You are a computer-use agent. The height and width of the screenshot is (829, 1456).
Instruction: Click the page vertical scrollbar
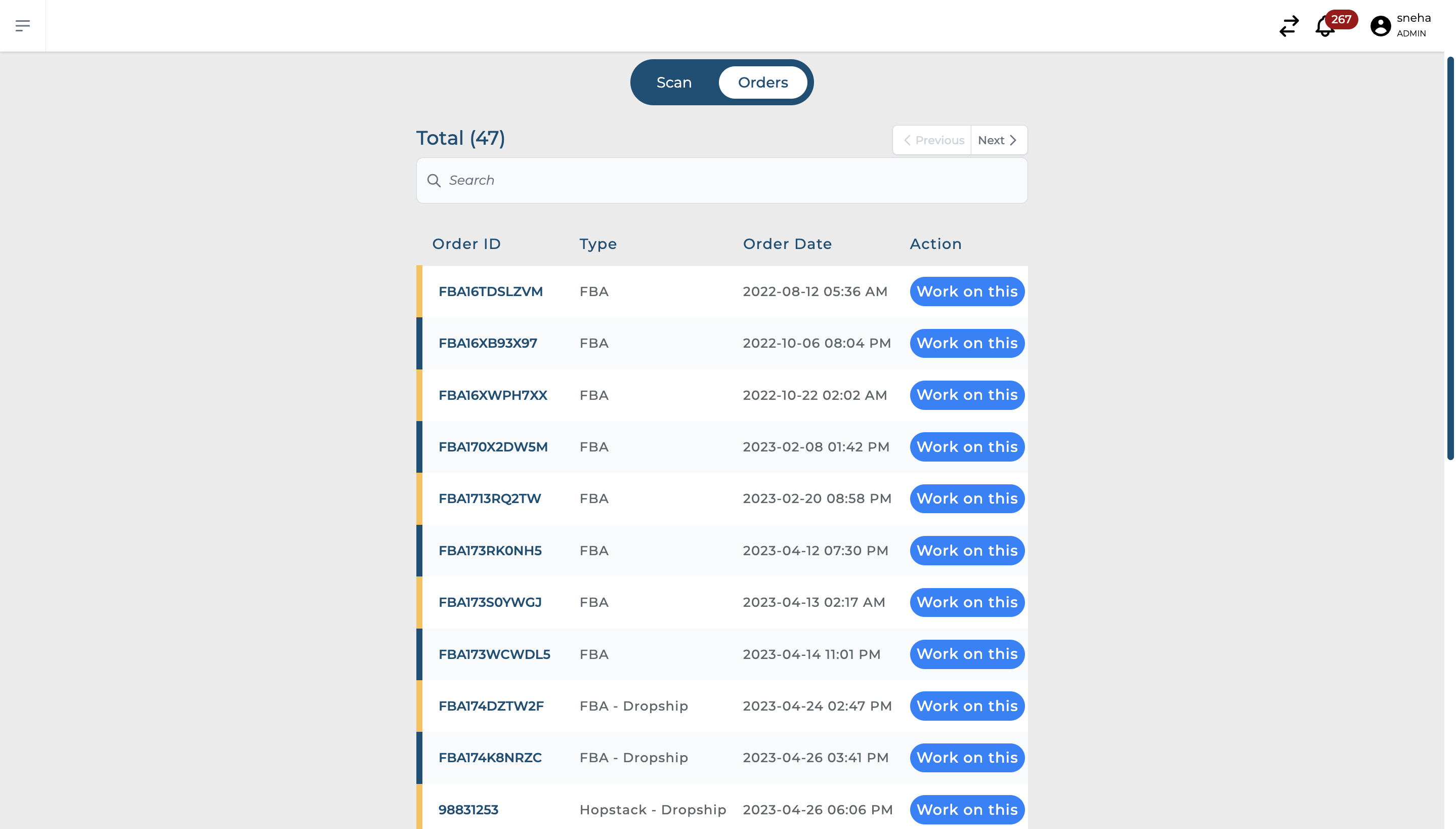(x=1450, y=257)
